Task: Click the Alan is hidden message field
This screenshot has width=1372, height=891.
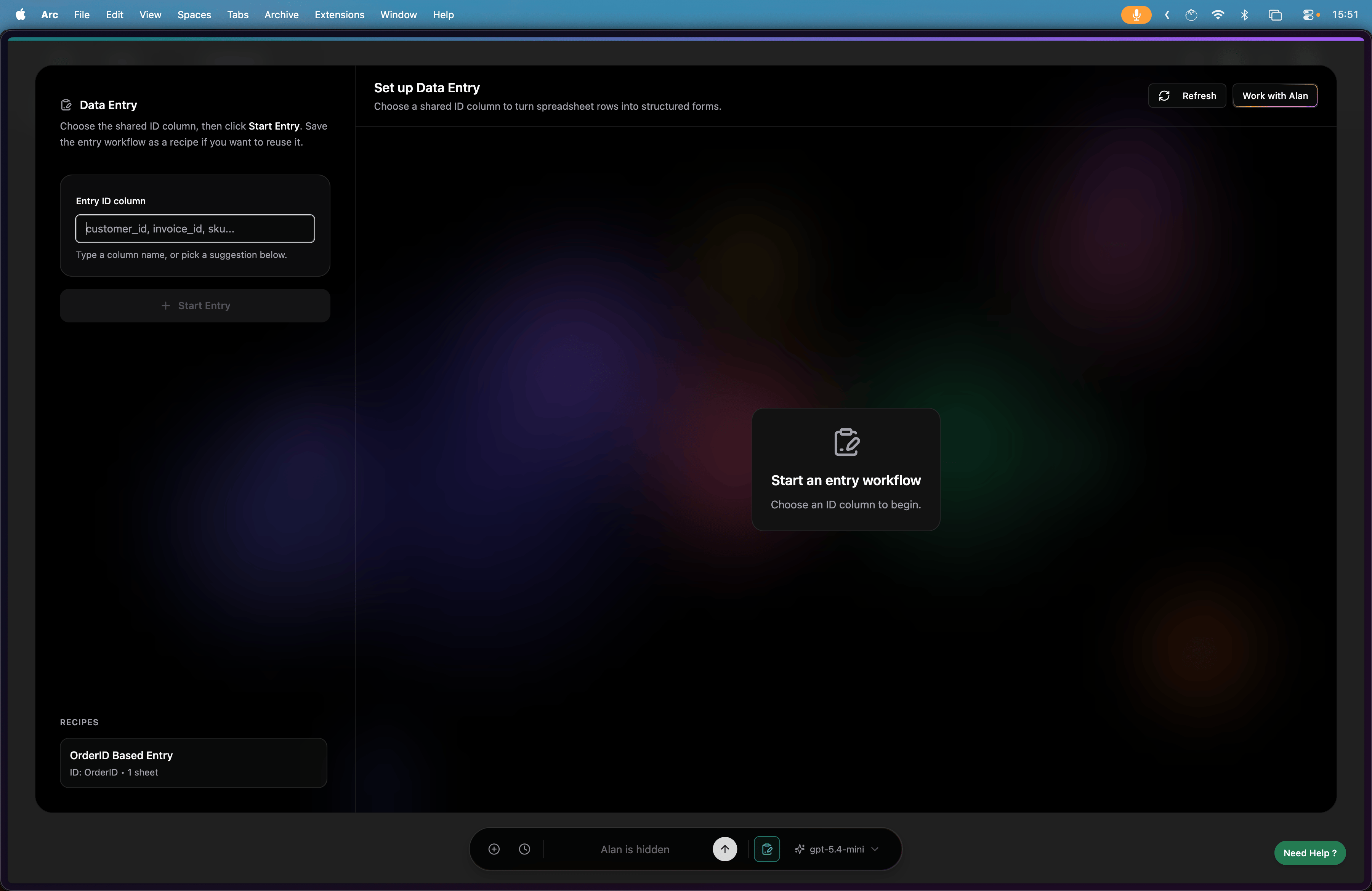Action: (x=635, y=849)
